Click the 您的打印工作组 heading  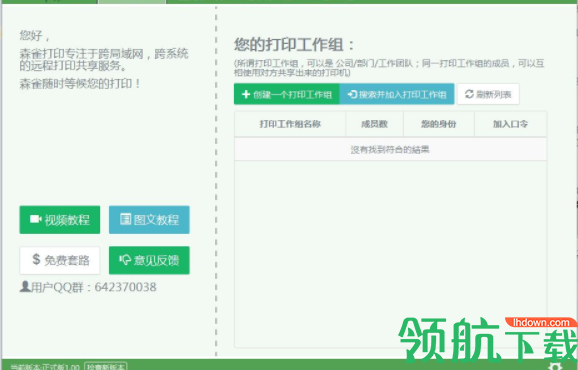(x=294, y=45)
